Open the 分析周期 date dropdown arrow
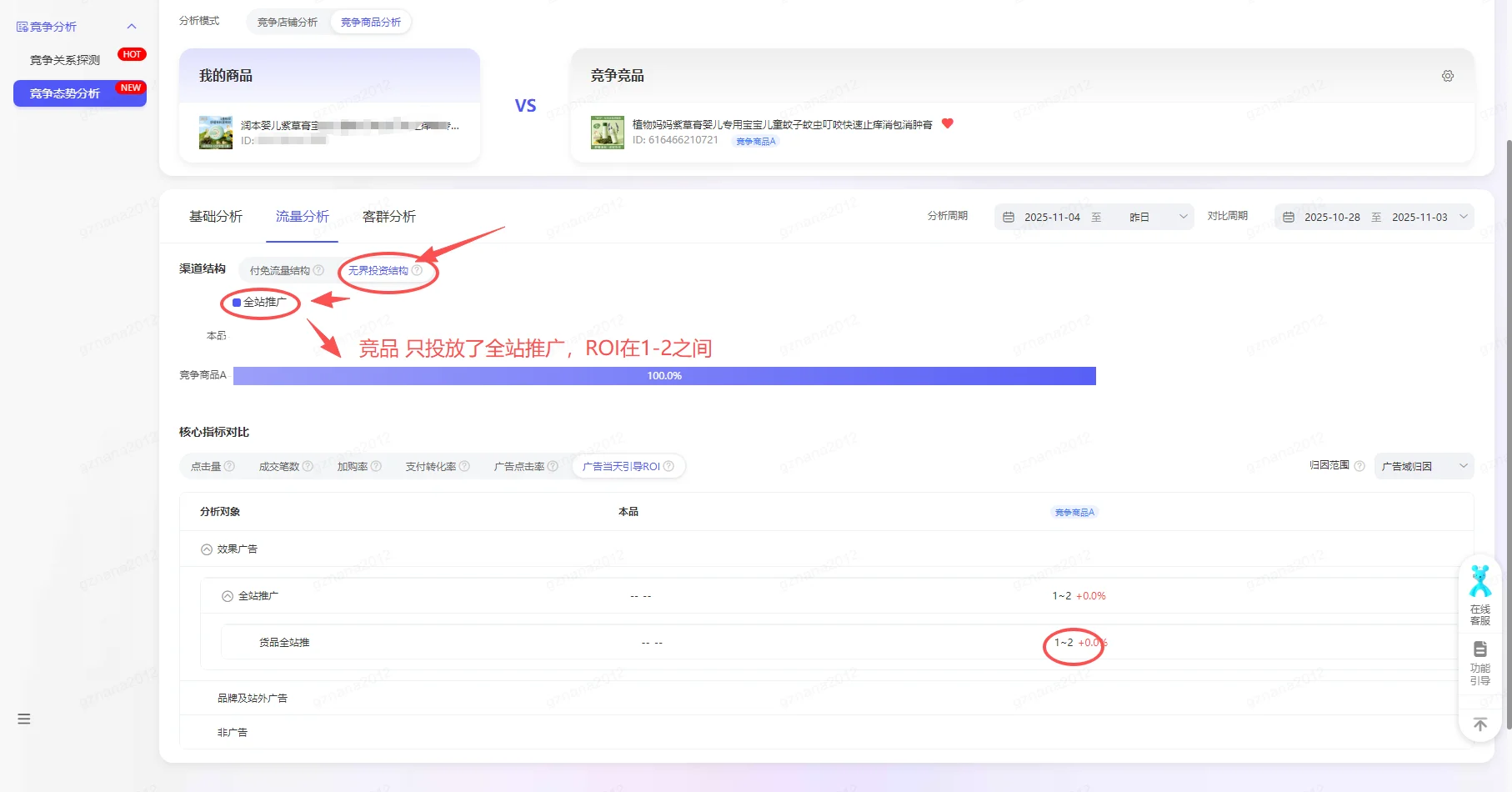The image size is (1512, 792). [x=1183, y=217]
